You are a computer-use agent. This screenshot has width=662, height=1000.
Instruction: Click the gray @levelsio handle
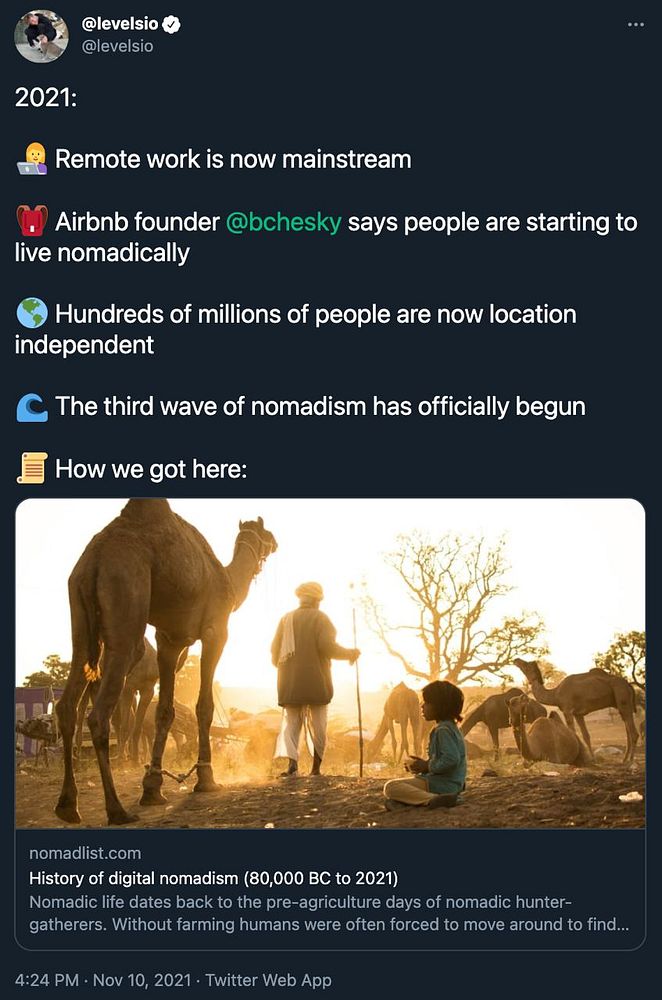pos(117,46)
